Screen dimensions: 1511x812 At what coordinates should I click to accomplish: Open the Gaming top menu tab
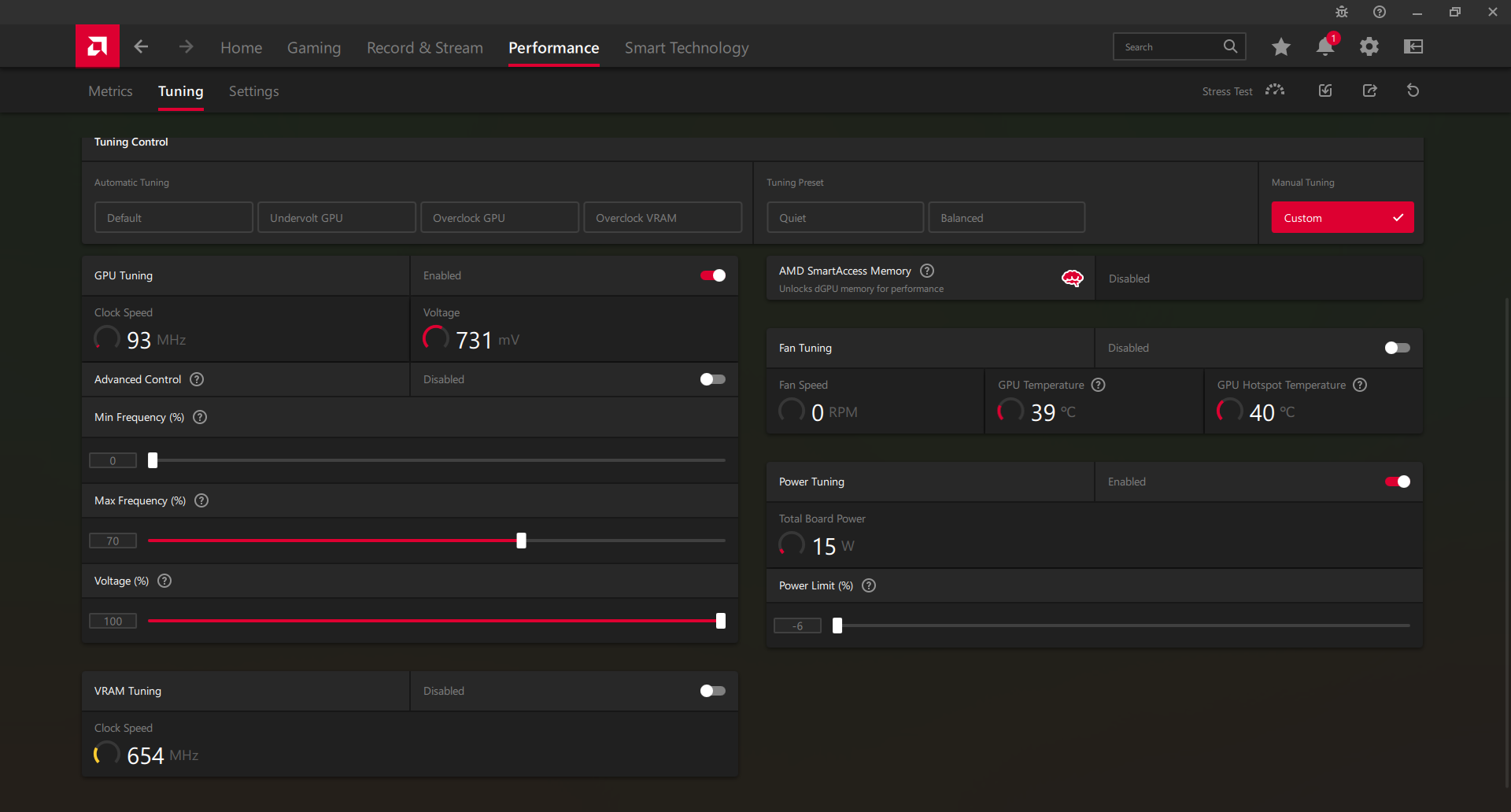313,48
